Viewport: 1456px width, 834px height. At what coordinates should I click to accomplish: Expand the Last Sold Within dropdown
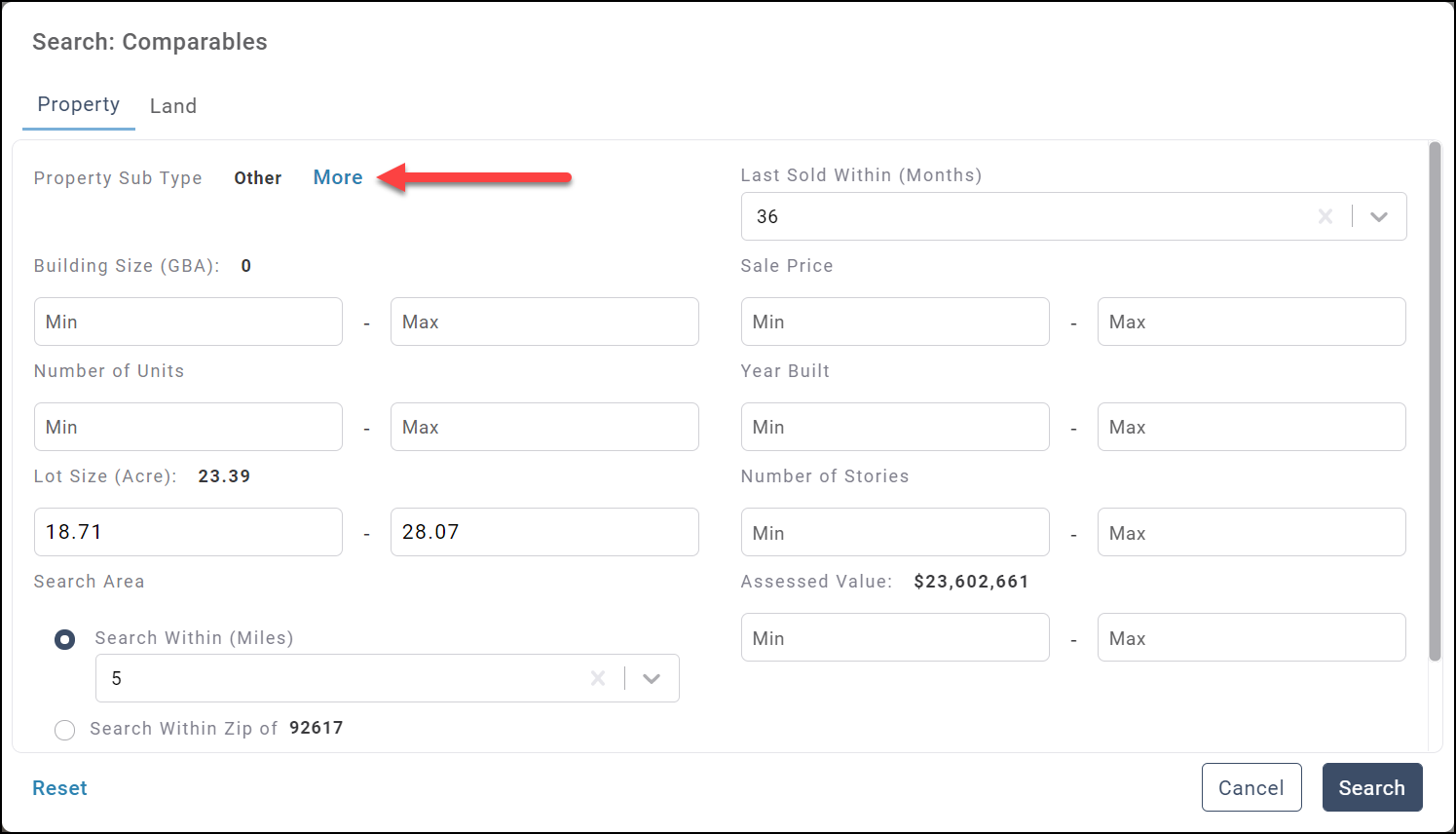pyautogui.click(x=1379, y=216)
